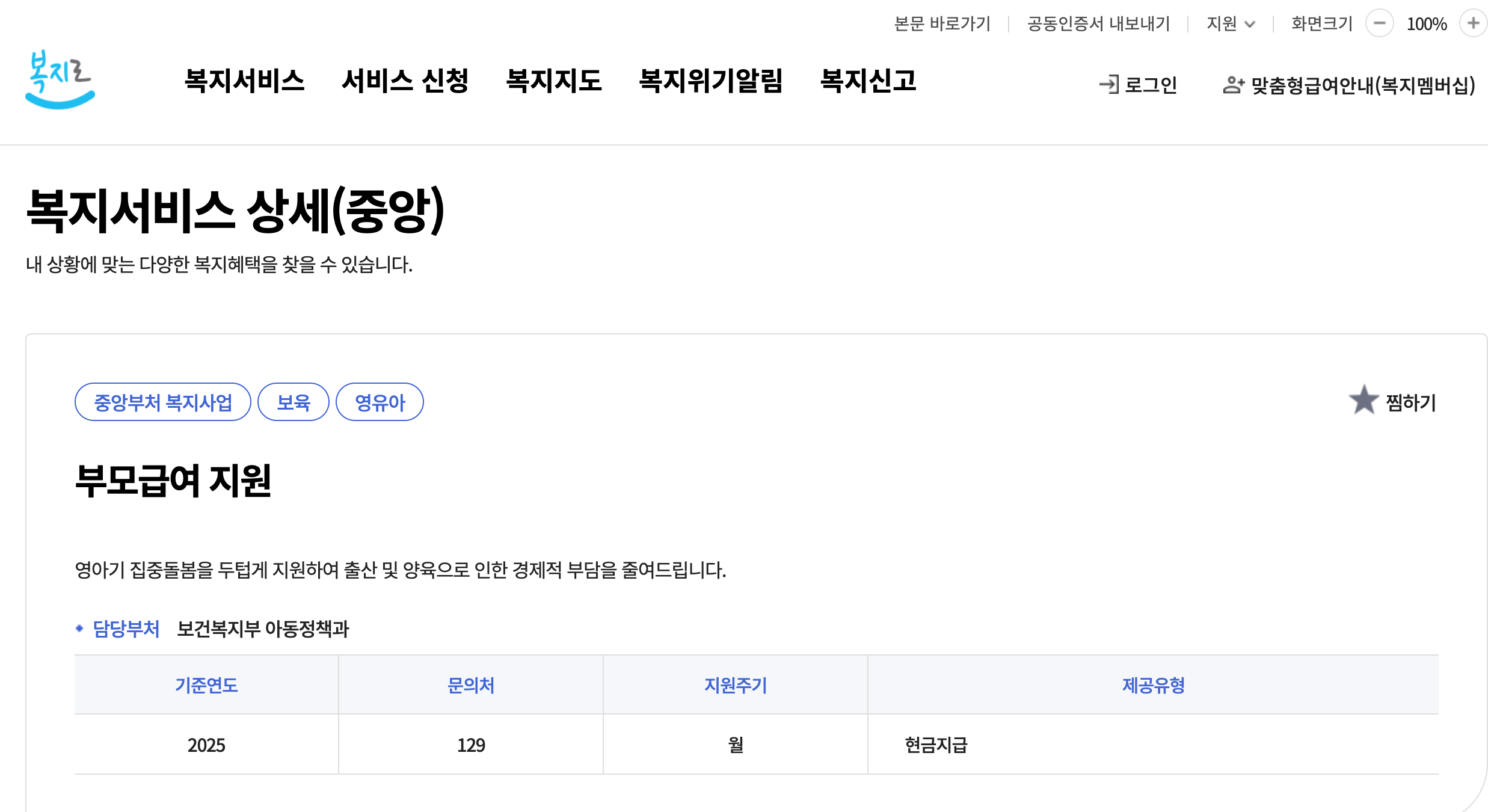Expand the 지원 dropdown

1231,23
